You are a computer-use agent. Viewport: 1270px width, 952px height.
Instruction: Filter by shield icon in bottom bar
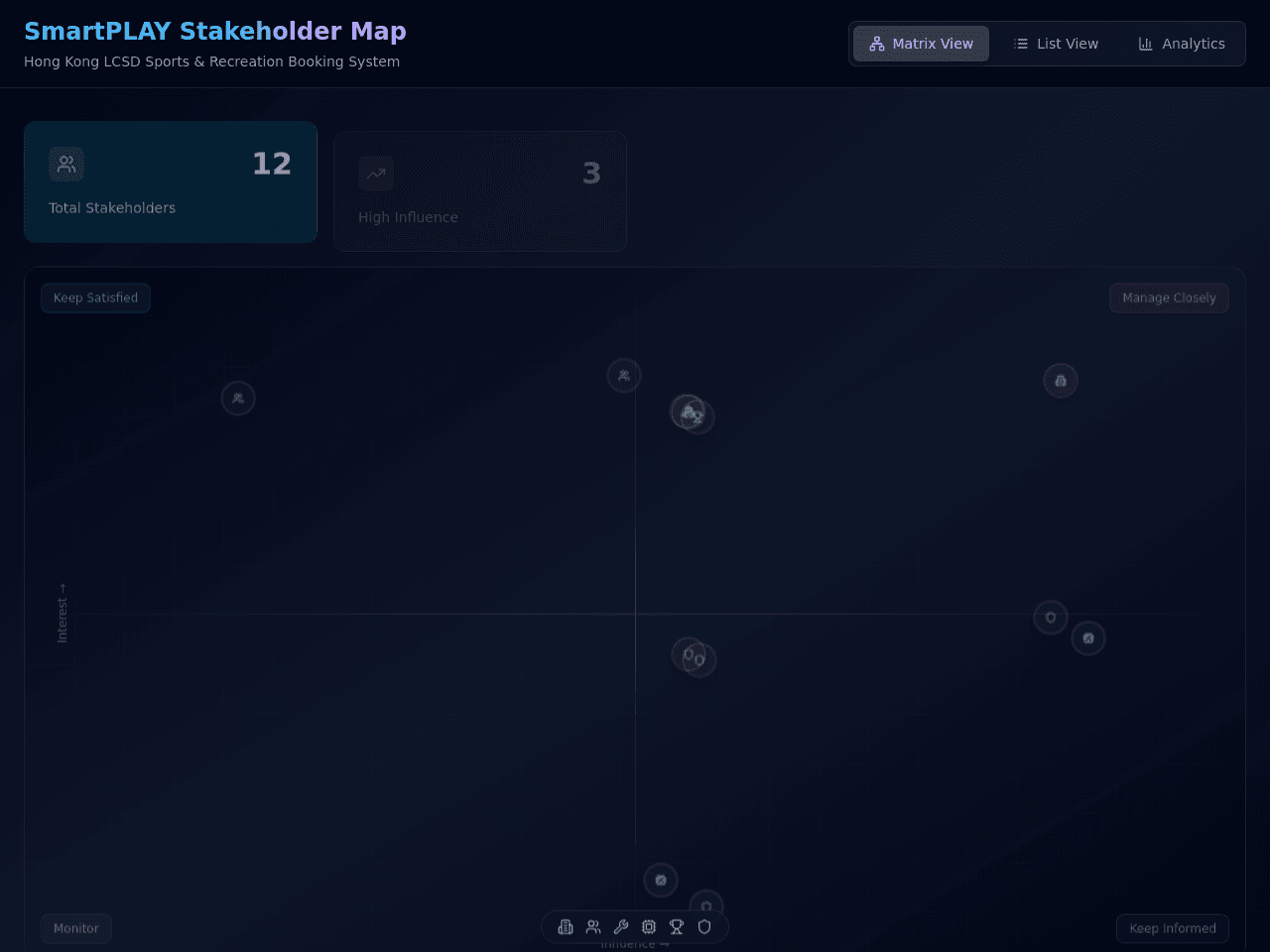tap(704, 927)
